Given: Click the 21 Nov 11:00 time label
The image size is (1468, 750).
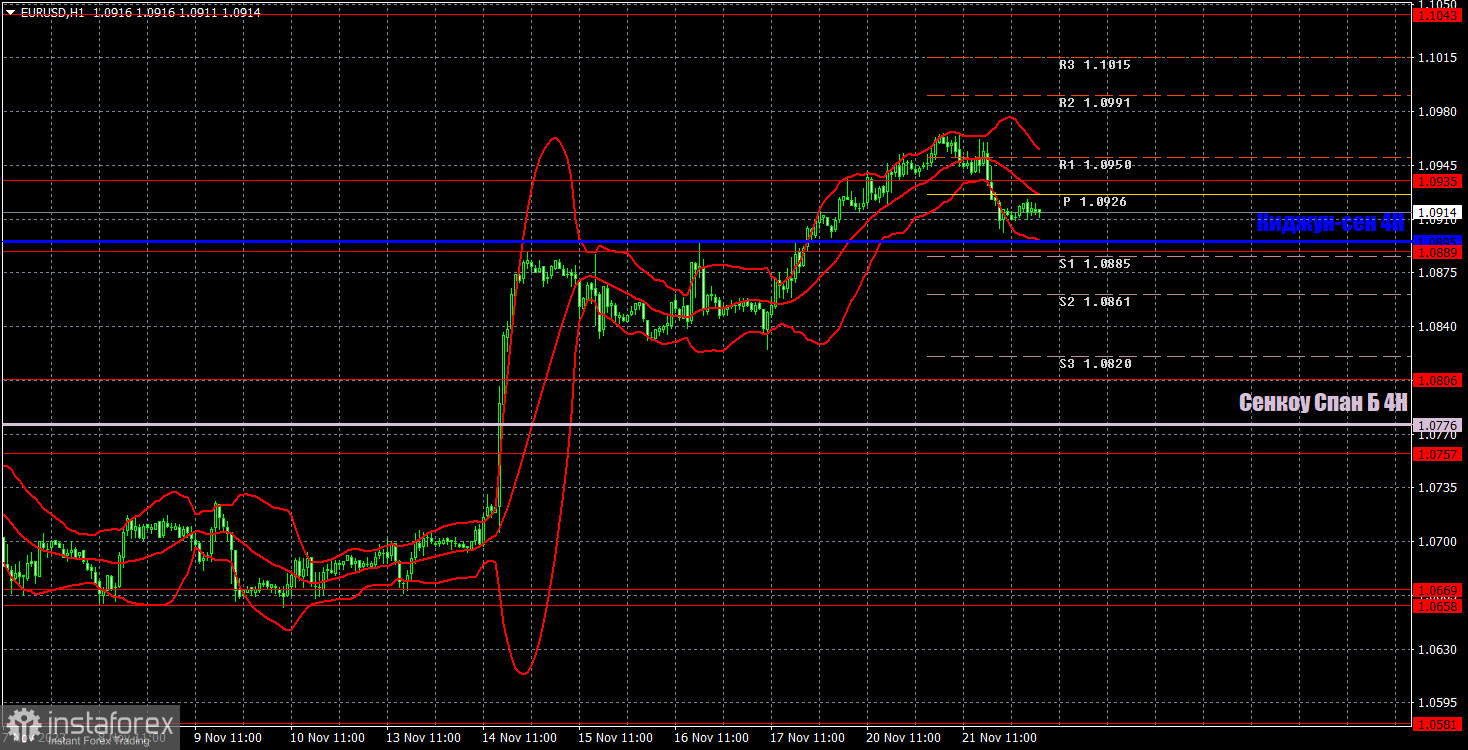Looking at the screenshot, I should pyautogui.click(x=1000, y=738).
